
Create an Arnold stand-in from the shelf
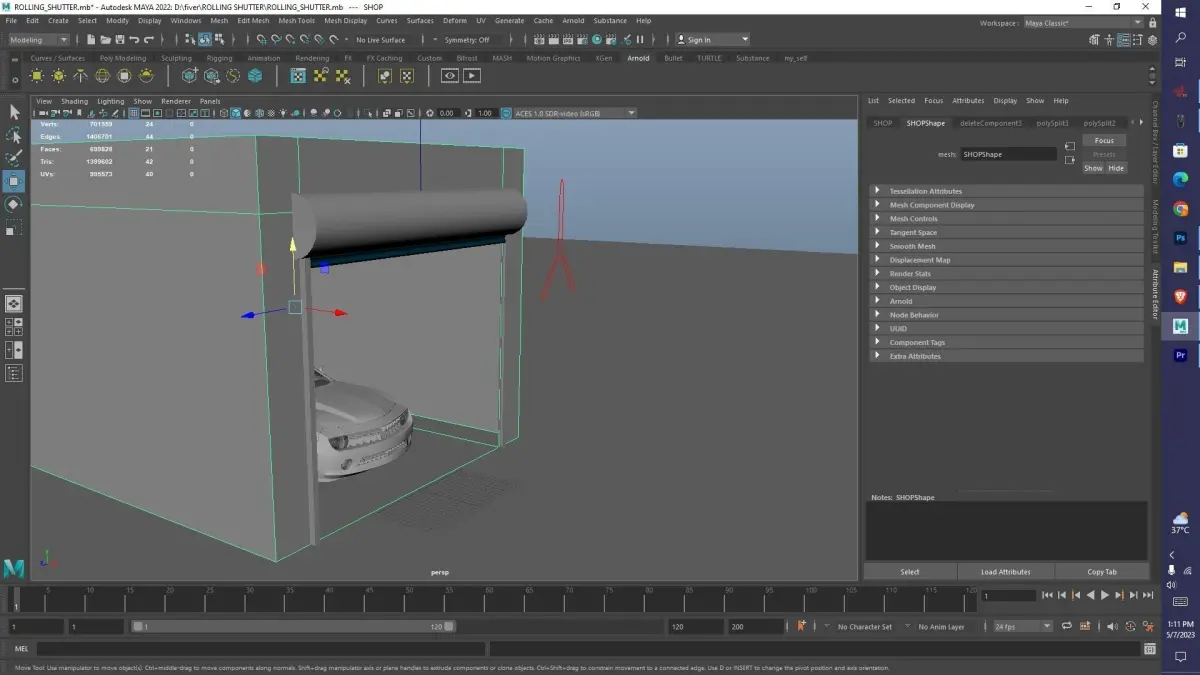tap(189, 76)
